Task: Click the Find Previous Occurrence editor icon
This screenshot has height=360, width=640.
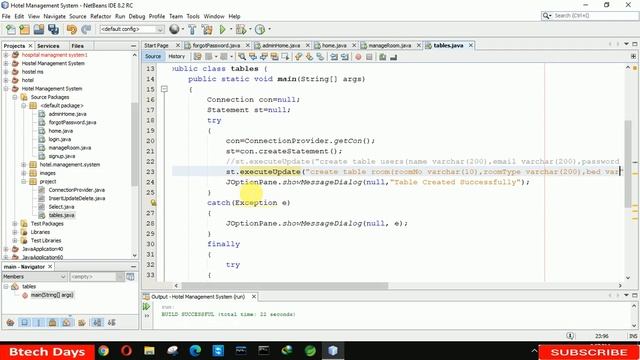Action: coord(253,57)
